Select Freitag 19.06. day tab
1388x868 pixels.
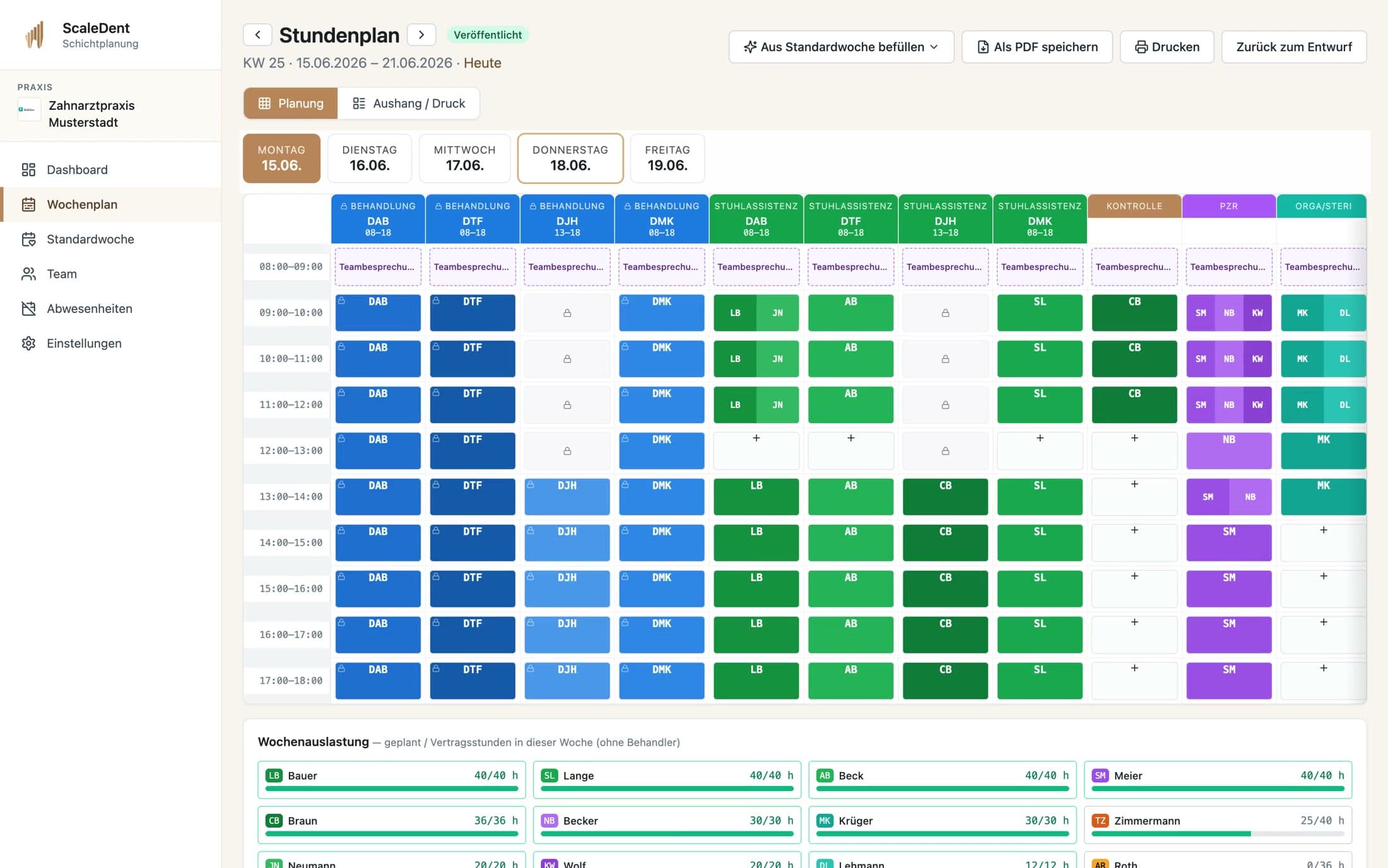(668, 158)
